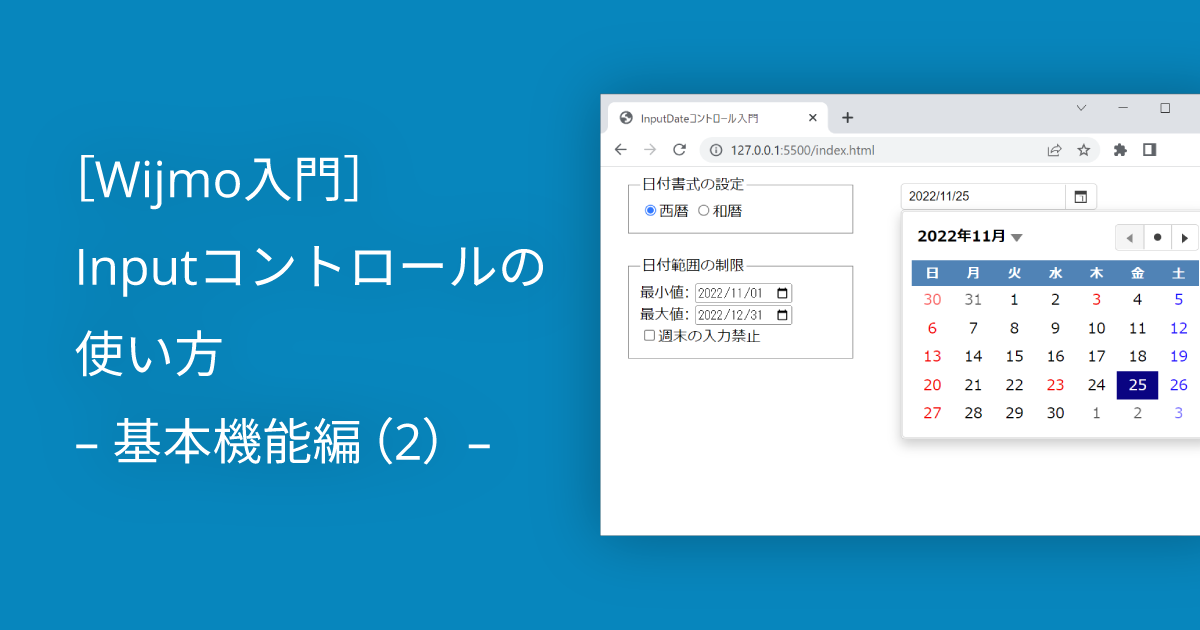Close the InputDateコントロール入門 tab
This screenshot has height=630, width=1200.
[x=813, y=118]
